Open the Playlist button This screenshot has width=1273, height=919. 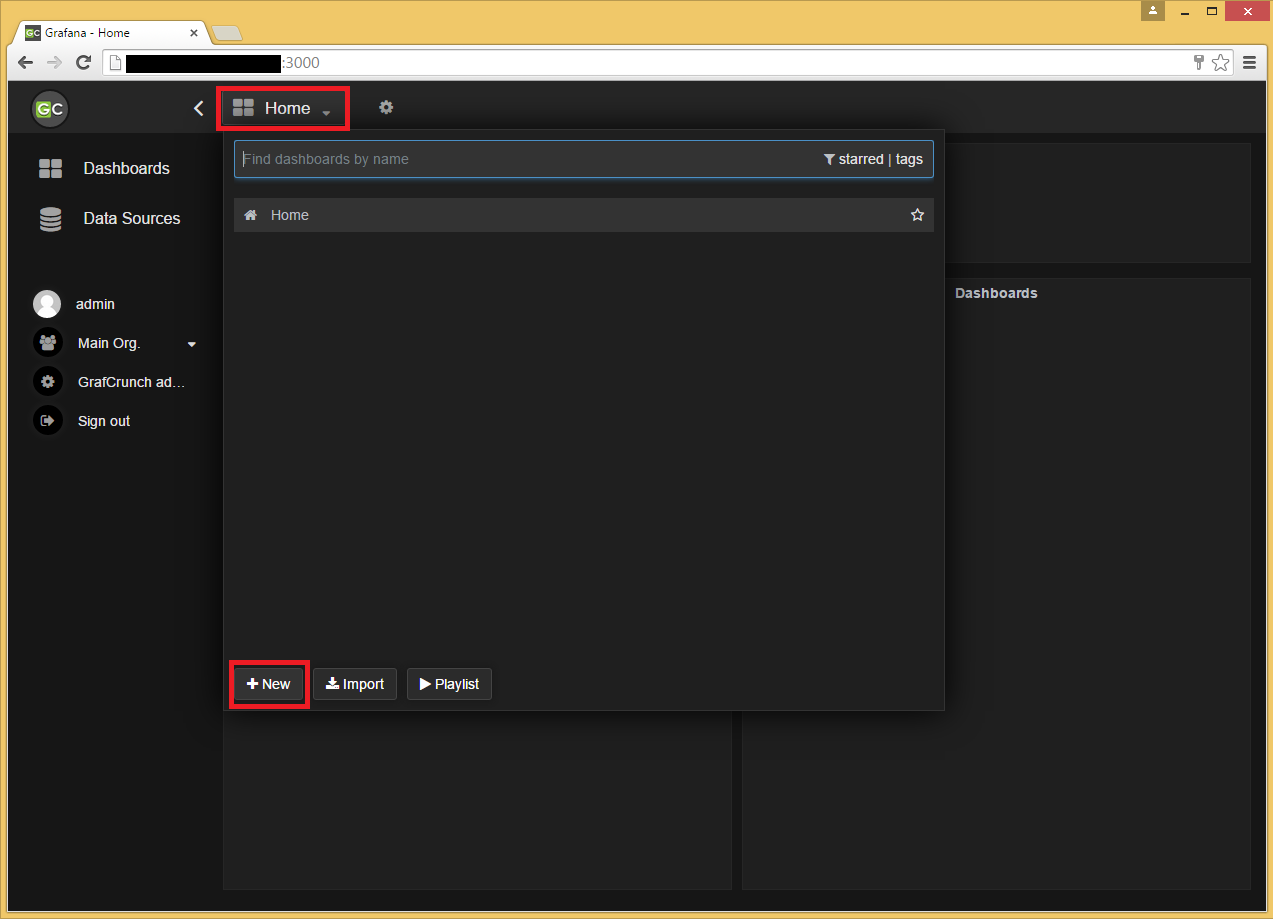coord(449,684)
